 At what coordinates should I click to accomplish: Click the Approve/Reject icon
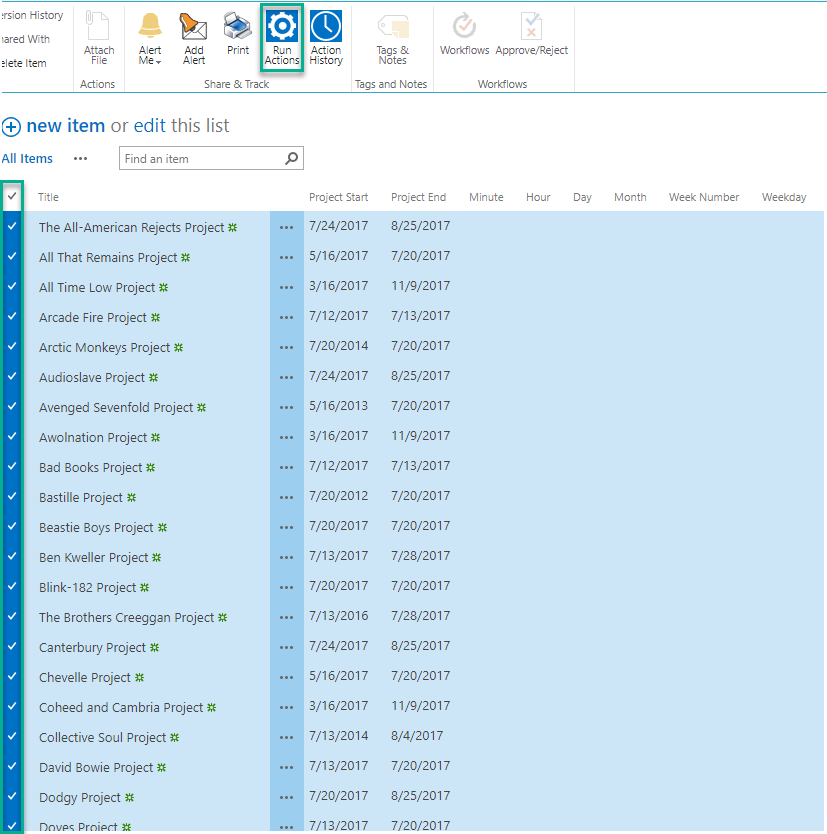click(x=531, y=26)
